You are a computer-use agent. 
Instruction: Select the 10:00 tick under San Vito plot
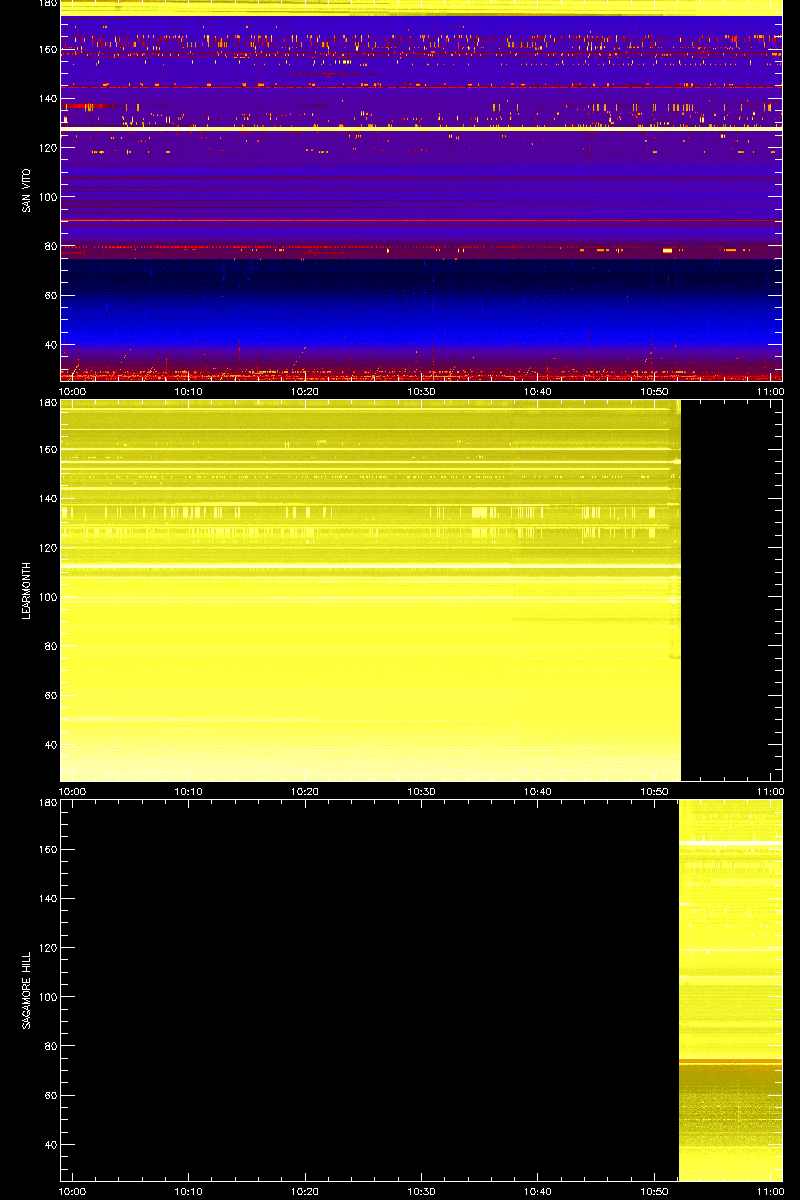coord(72,391)
